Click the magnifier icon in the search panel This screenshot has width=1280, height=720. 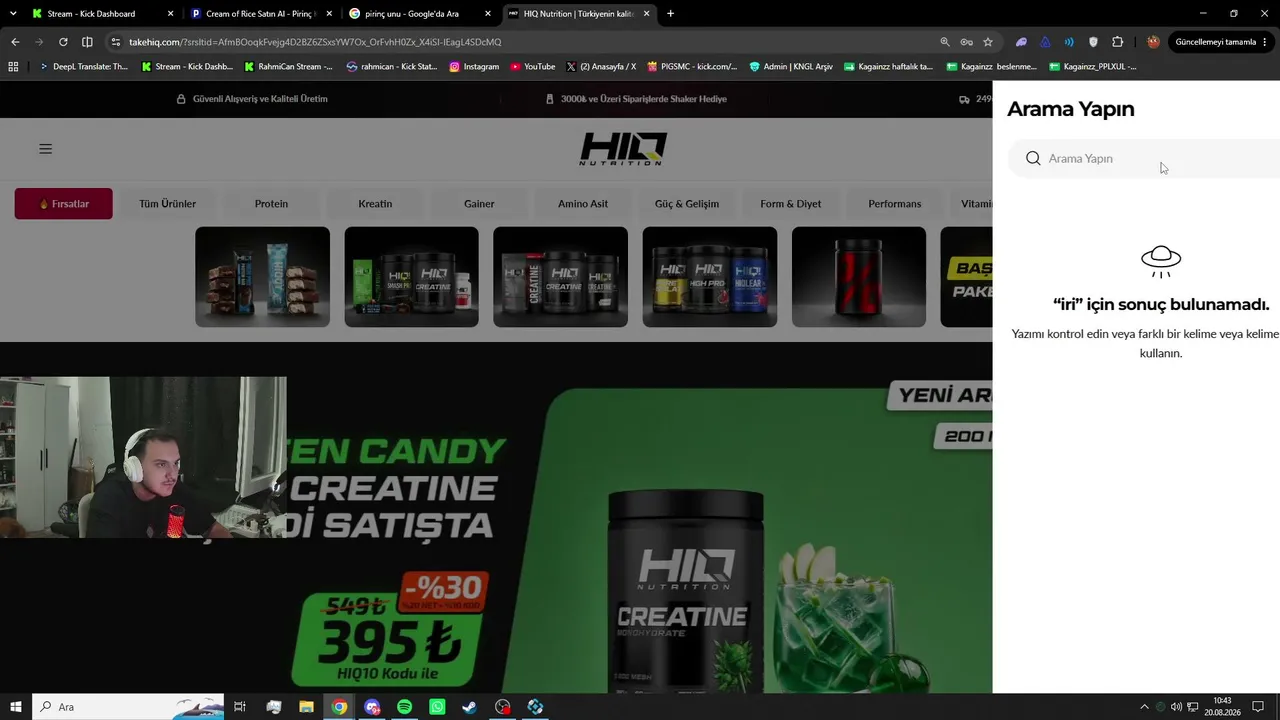[1033, 158]
